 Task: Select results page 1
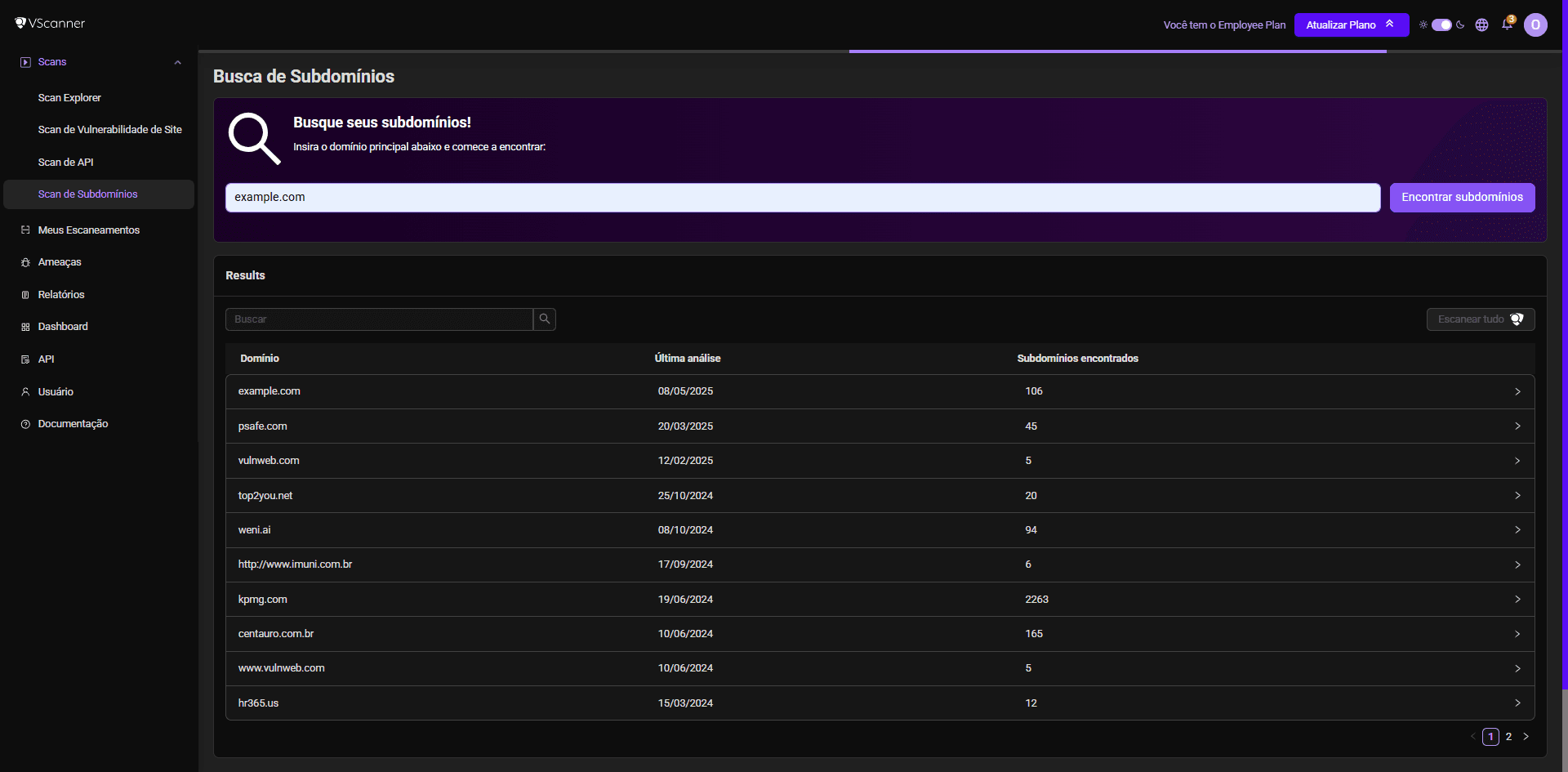1490,737
